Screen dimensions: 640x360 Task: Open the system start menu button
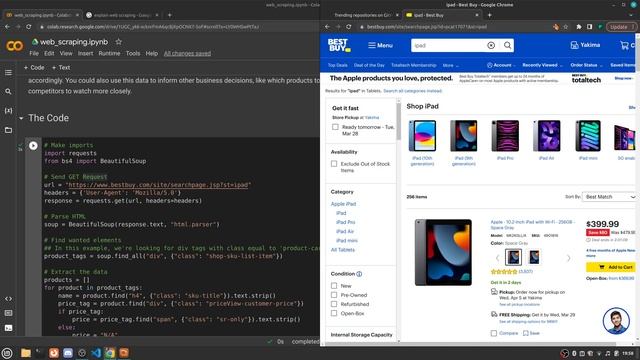(x=7, y=353)
